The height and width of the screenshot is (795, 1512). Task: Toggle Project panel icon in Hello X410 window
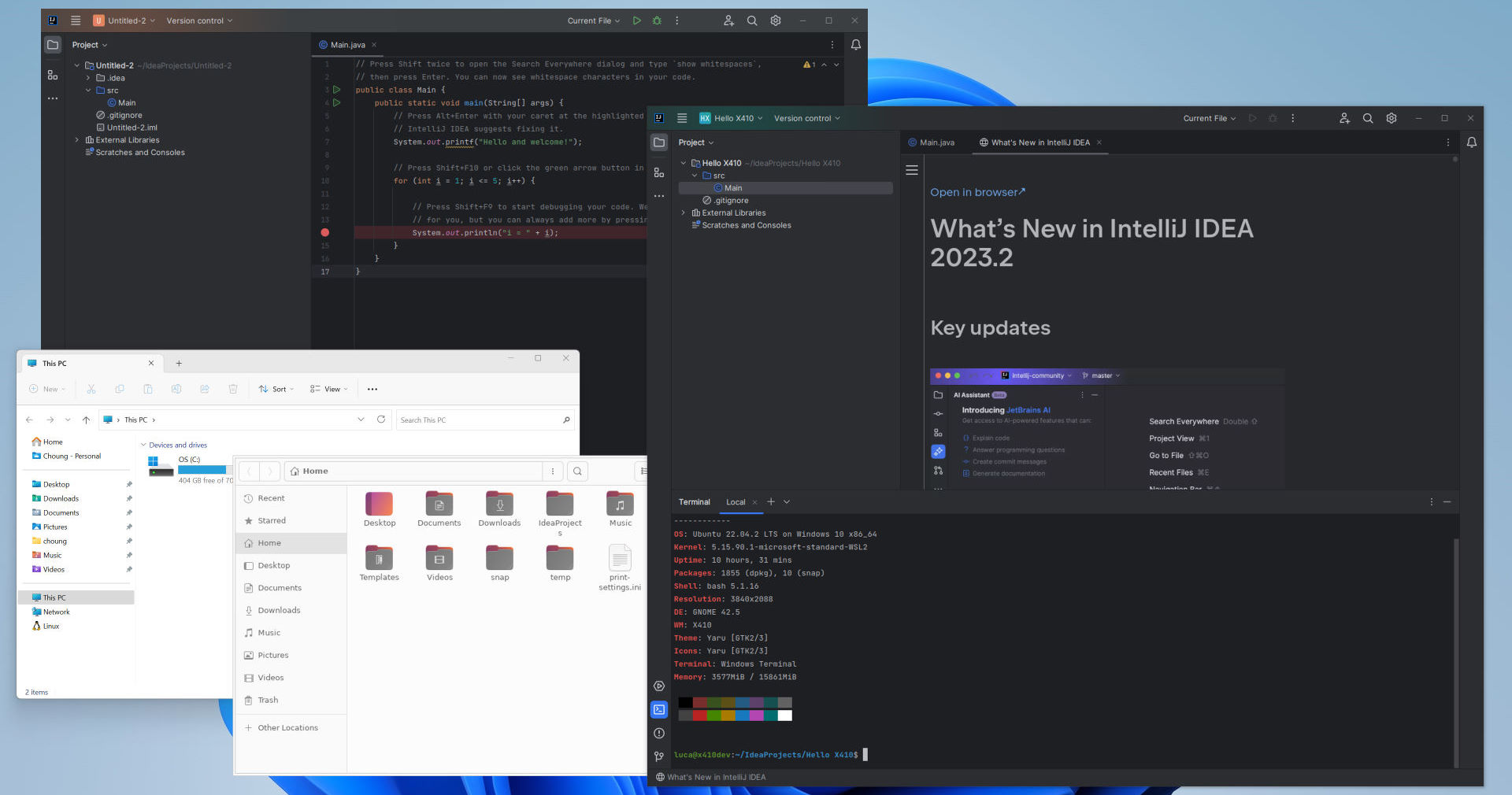(659, 142)
